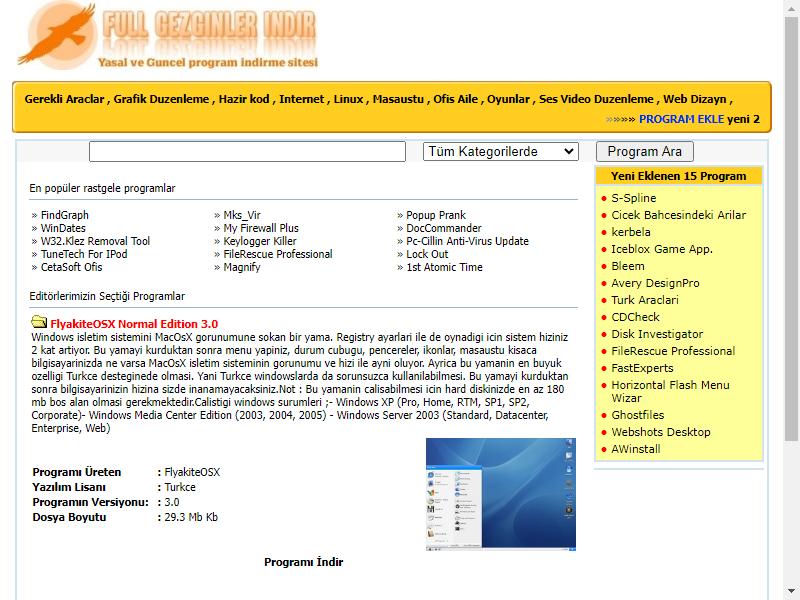Click the PROGRAM EKLE link
This screenshot has width=800, height=600.
click(x=681, y=119)
